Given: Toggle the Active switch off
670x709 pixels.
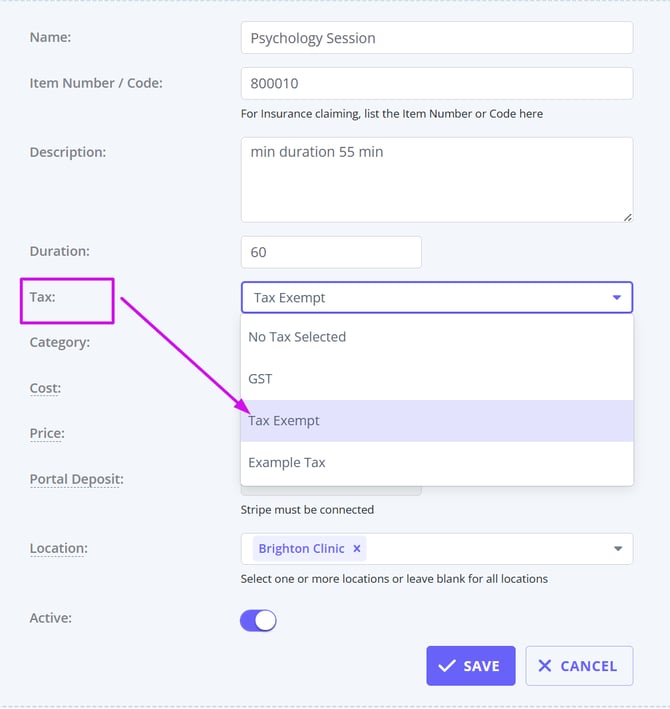Looking at the screenshot, I should pos(258,621).
